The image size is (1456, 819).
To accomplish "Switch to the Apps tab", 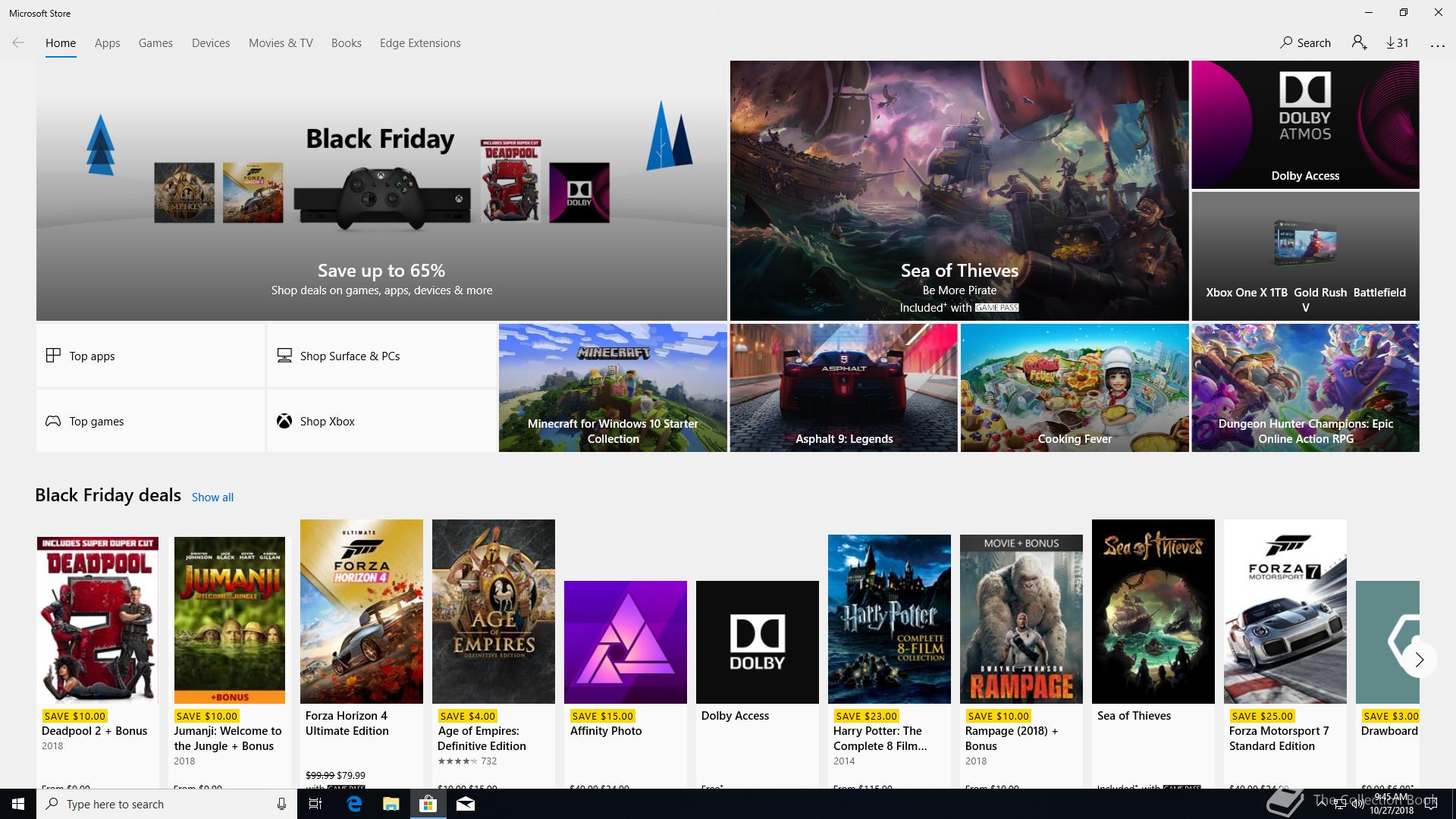I will (x=107, y=43).
